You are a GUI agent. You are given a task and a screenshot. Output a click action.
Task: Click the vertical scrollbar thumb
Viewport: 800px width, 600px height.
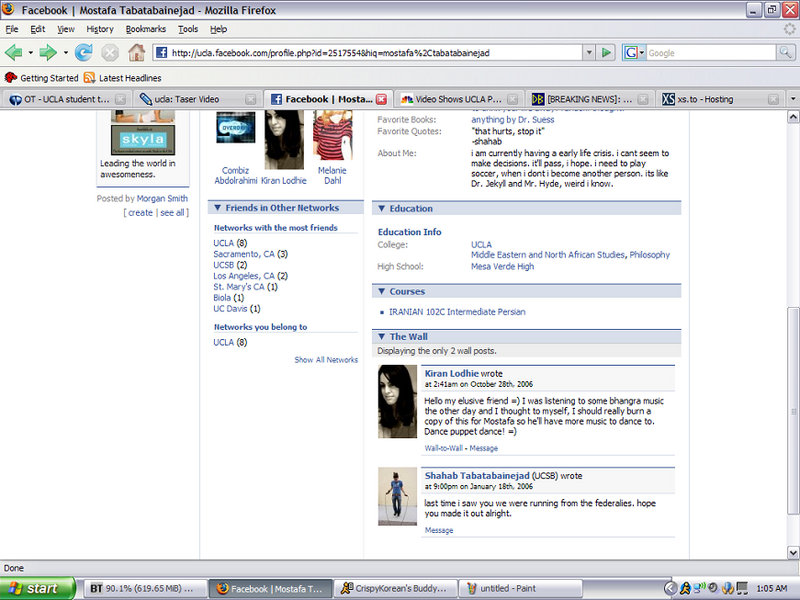coord(793,411)
